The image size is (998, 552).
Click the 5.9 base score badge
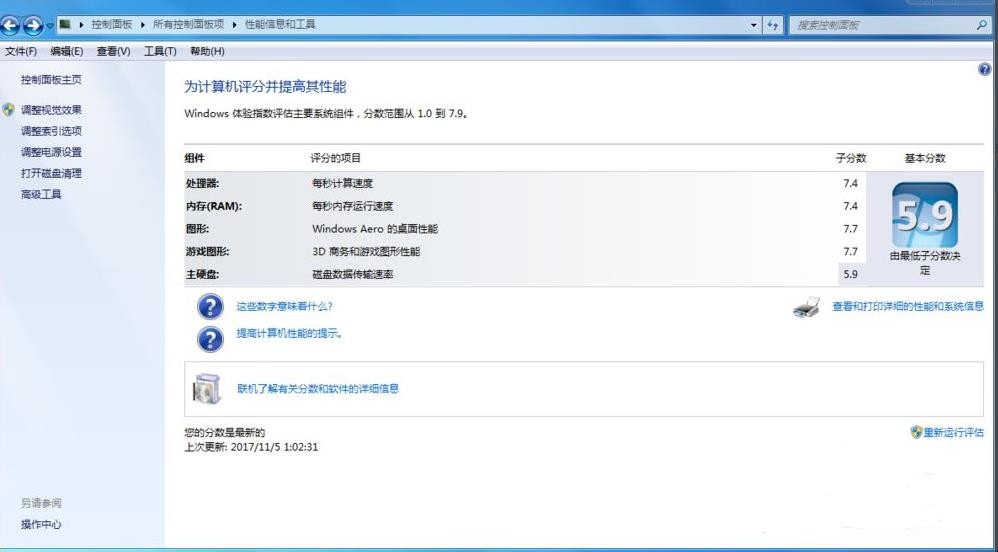pyautogui.click(x=925, y=215)
